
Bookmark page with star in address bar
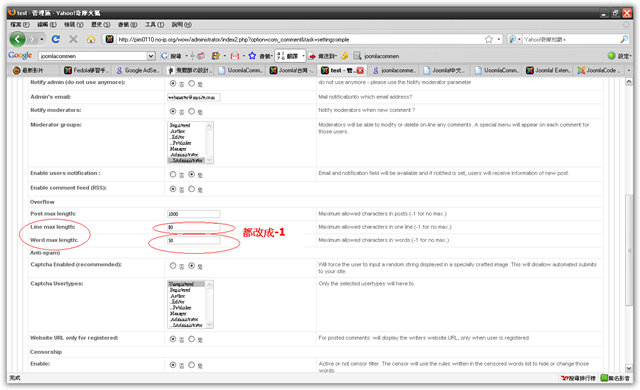click(x=489, y=39)
